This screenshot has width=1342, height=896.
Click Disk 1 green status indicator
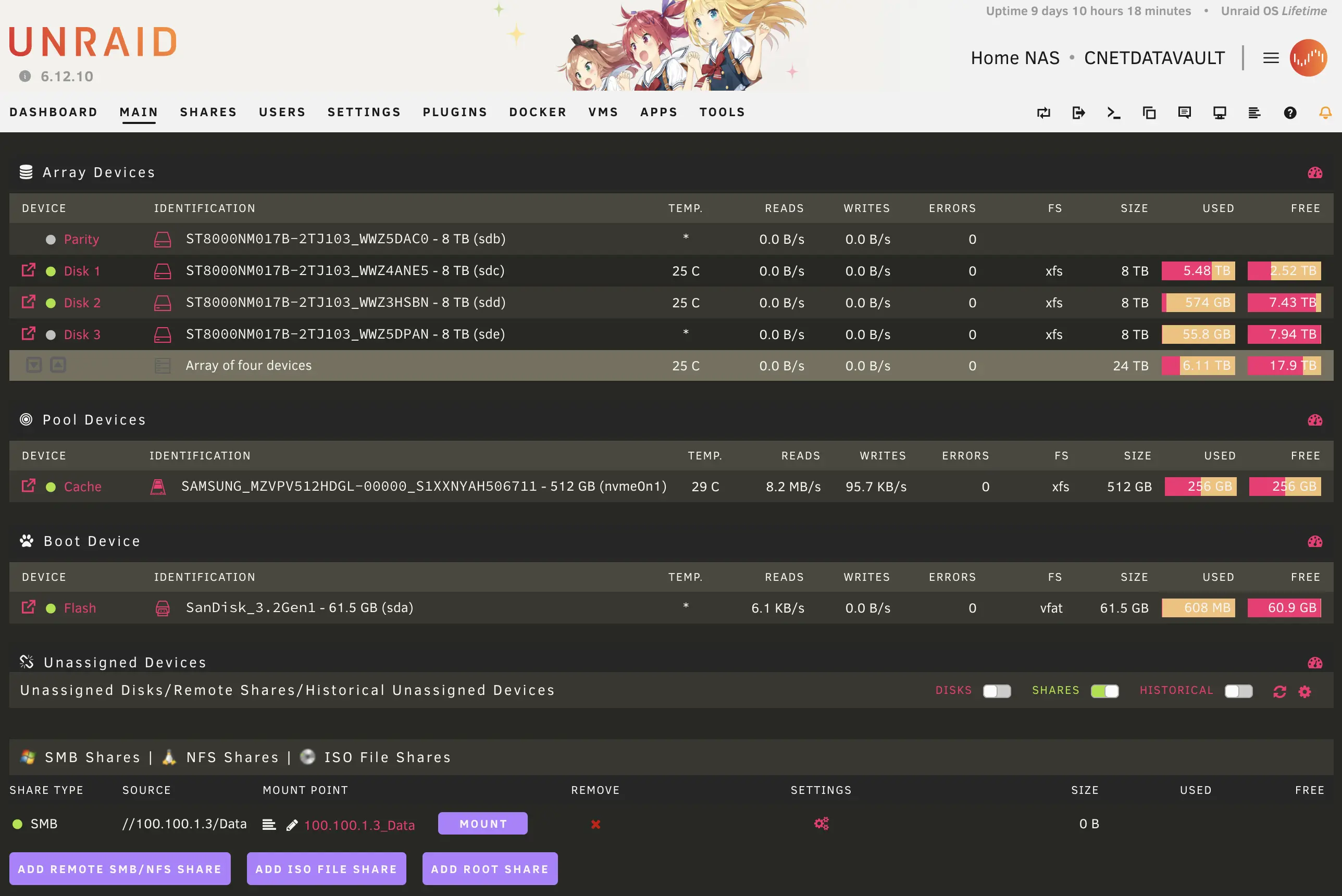tap(51, 271)
